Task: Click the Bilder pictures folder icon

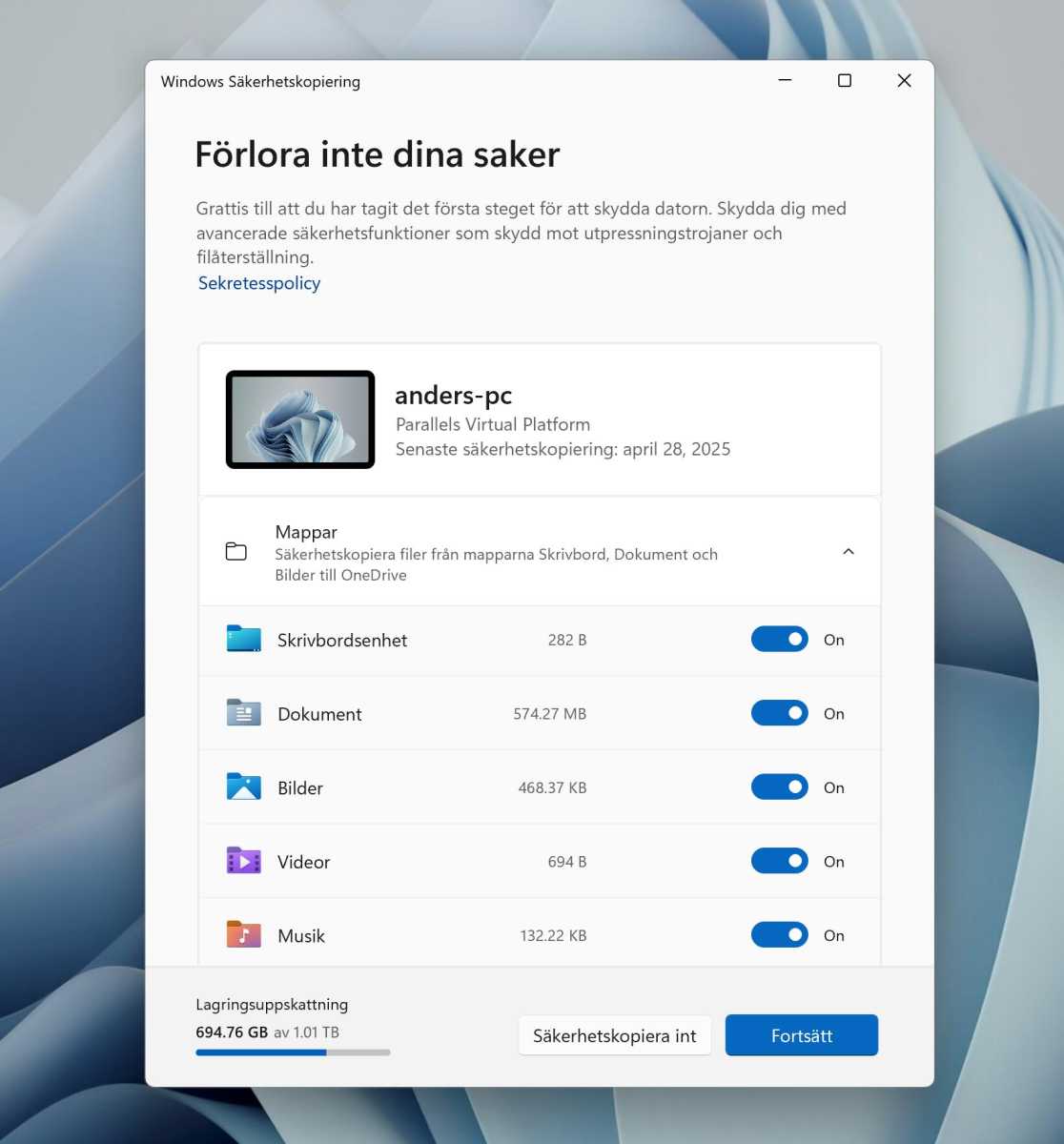Action: [x=243, y=786]
